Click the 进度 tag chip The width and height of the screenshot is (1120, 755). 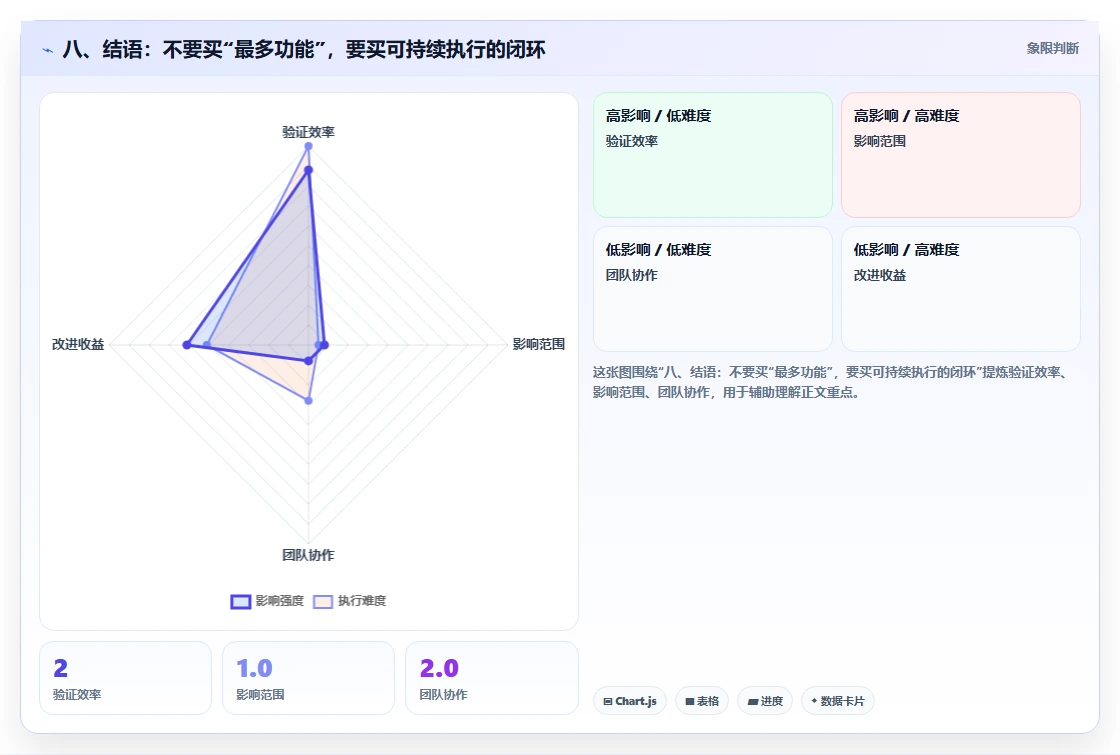point(765,701)
